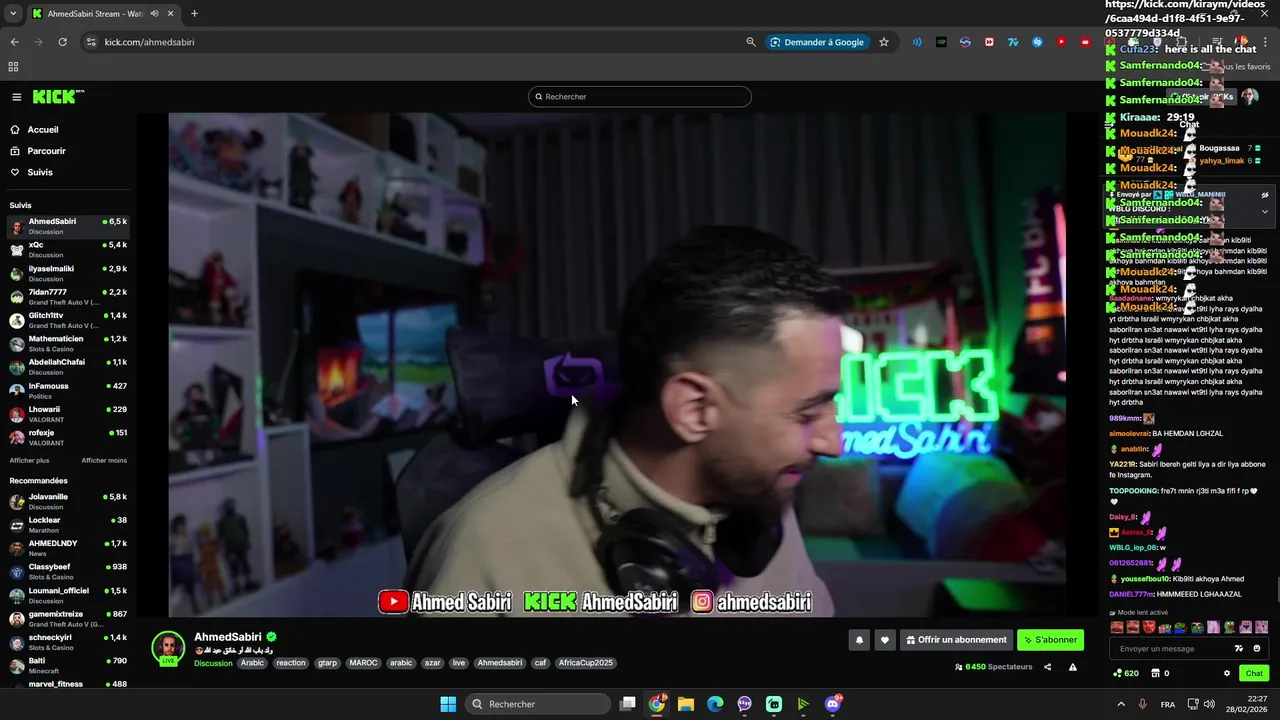Open AbdellahChafai channel in sidebar
Image resolution: width=1280 pixels, height=720 pixels.
tap(68, 367)
